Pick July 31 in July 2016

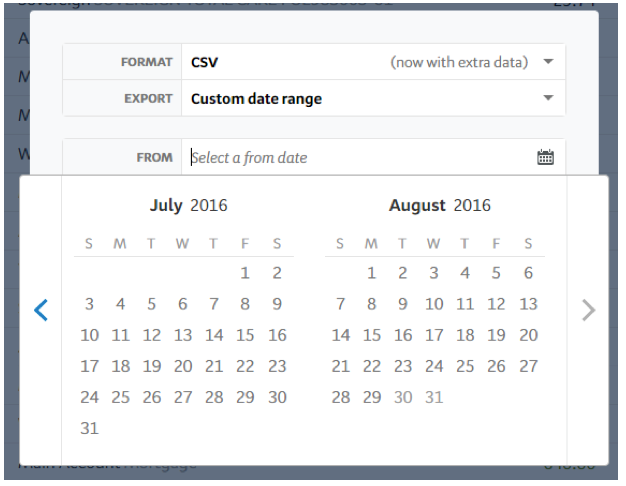(89, 429)
